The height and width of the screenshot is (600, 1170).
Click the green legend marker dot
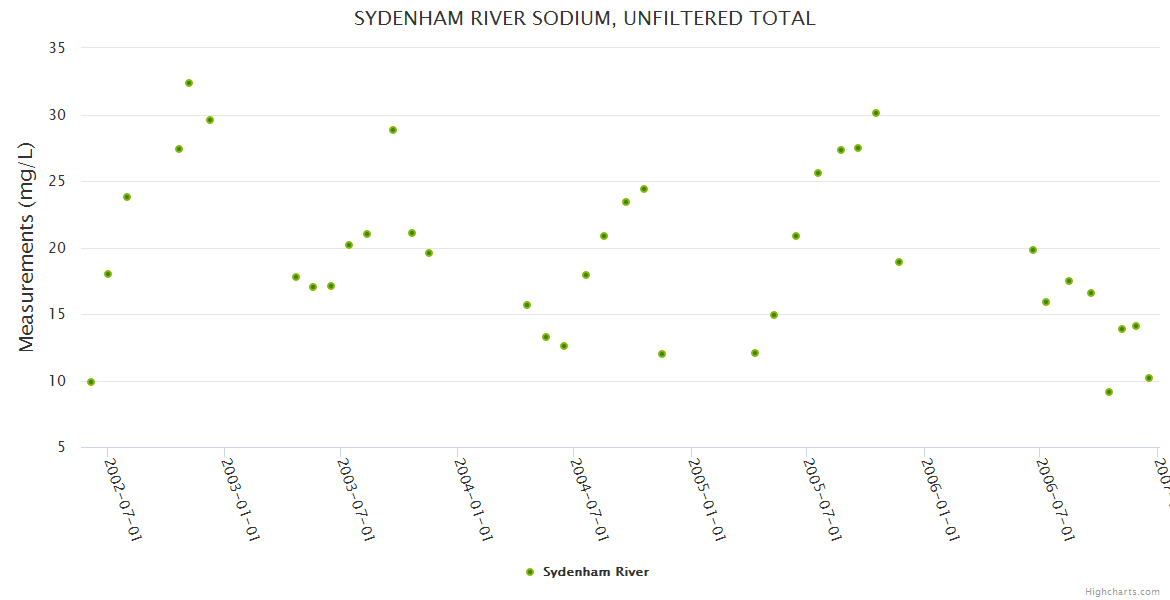tap(530, 572)
